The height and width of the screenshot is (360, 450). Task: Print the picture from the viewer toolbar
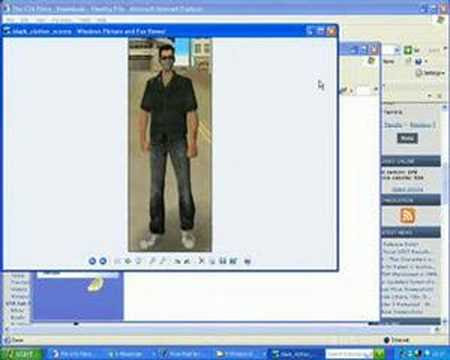[212, 261]
